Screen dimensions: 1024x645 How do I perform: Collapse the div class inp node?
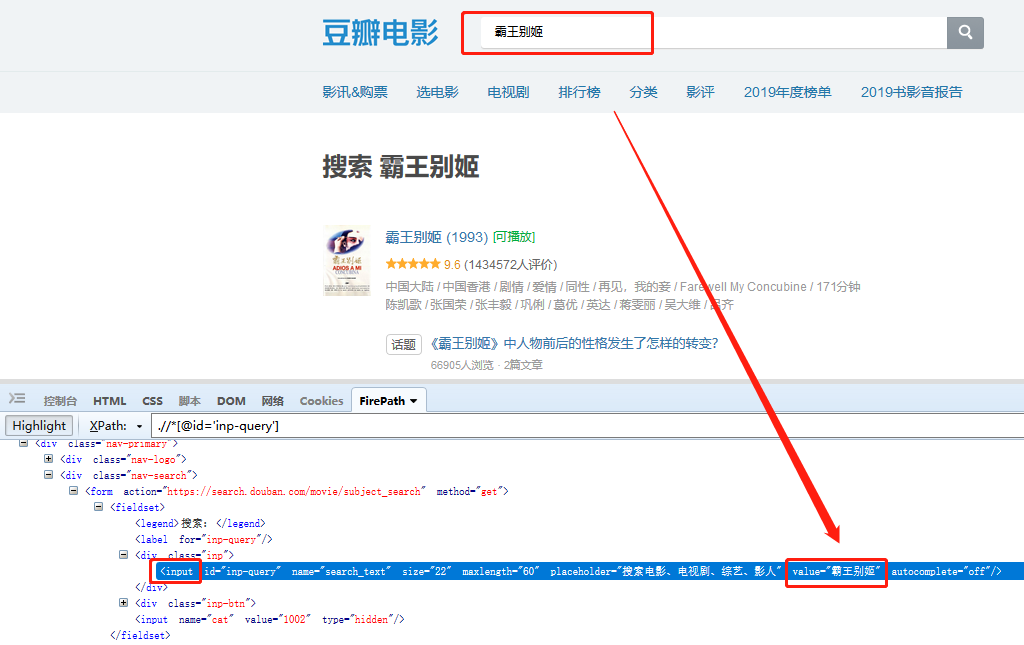[x=123, y=555]
